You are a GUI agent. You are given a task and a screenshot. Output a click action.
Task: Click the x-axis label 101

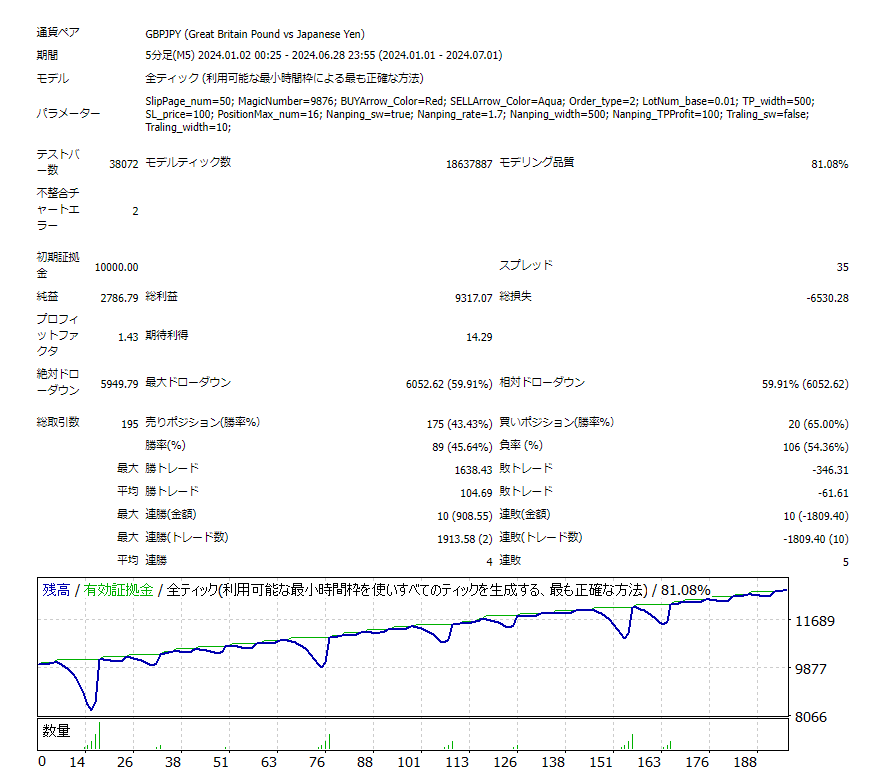click(x=408, y=762)
